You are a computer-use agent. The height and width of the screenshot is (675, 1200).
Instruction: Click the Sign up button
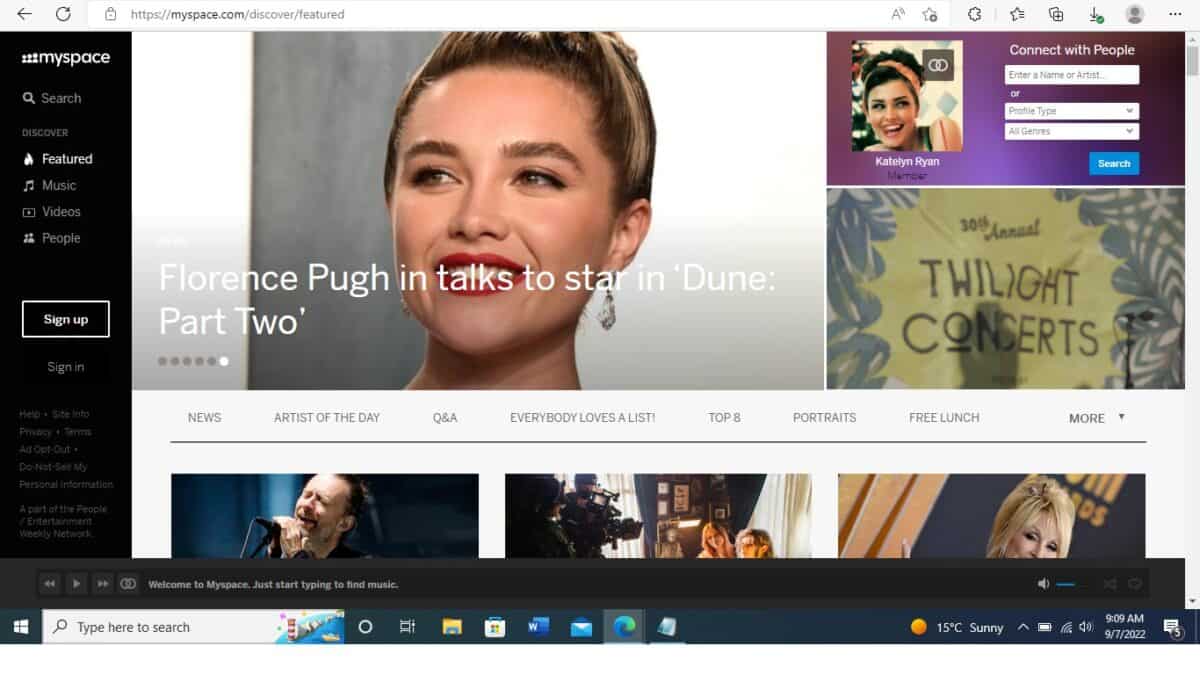coord(66,319)
